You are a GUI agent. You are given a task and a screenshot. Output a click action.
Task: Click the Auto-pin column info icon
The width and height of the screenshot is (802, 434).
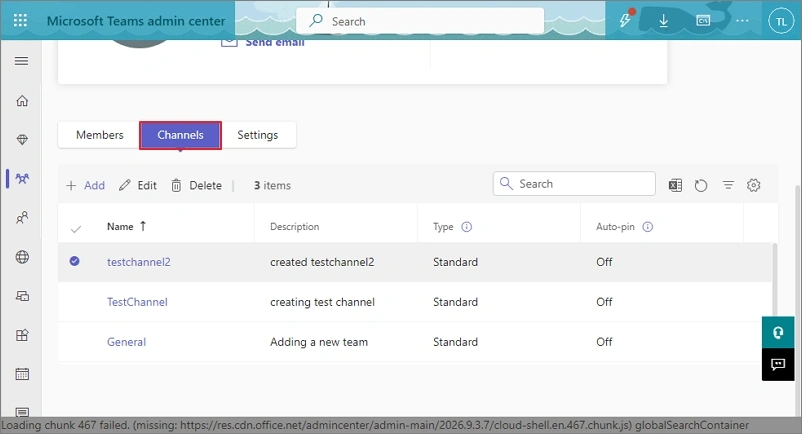tap(648, 226)
